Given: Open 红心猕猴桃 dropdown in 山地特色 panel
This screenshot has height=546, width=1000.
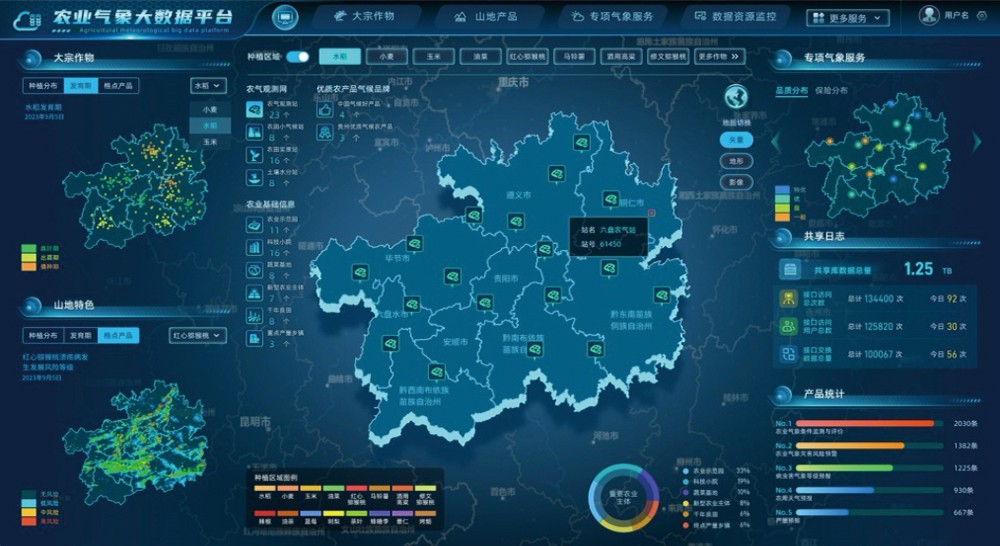Looking at the screenshot, I should [198, 335].
